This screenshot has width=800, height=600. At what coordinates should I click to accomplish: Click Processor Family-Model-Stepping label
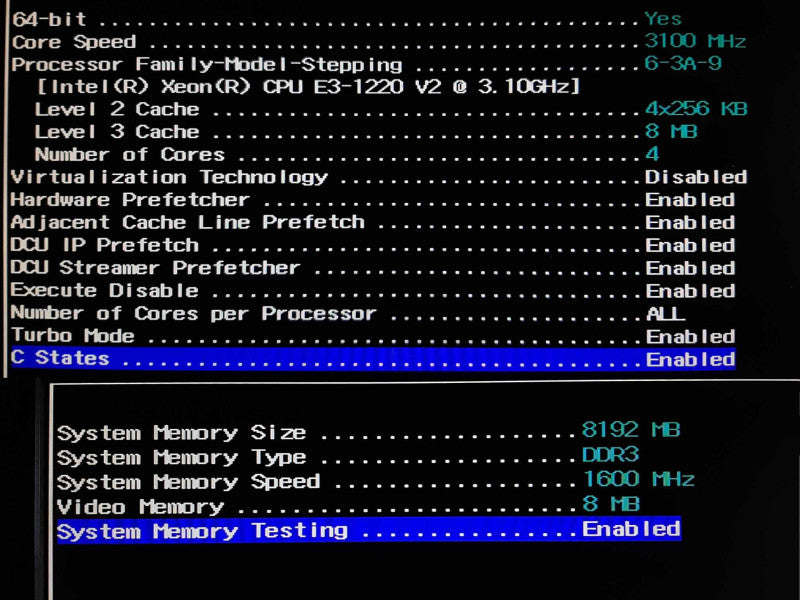point(207,65)
